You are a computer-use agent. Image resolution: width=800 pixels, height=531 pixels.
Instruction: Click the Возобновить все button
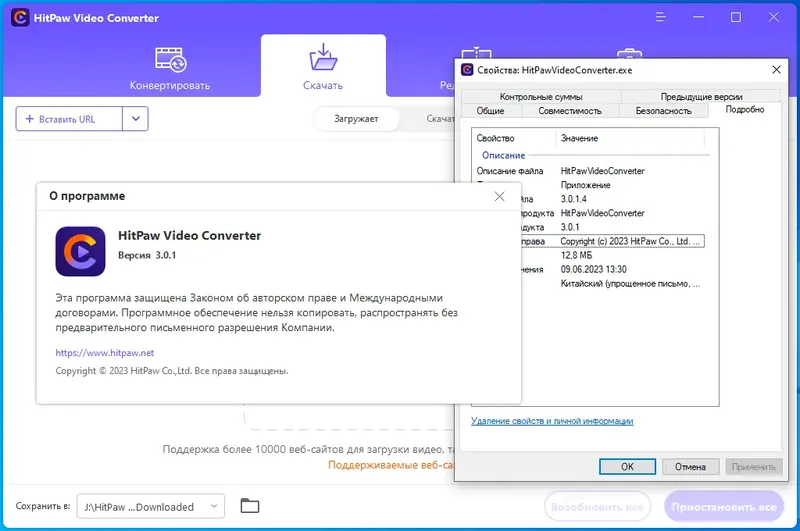point(597,507)
